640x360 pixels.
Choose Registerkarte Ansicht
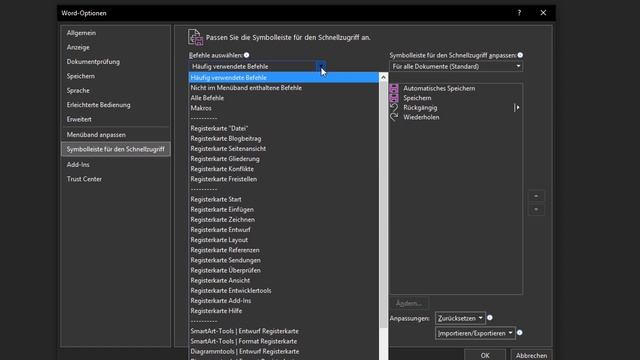click(284, 280)
